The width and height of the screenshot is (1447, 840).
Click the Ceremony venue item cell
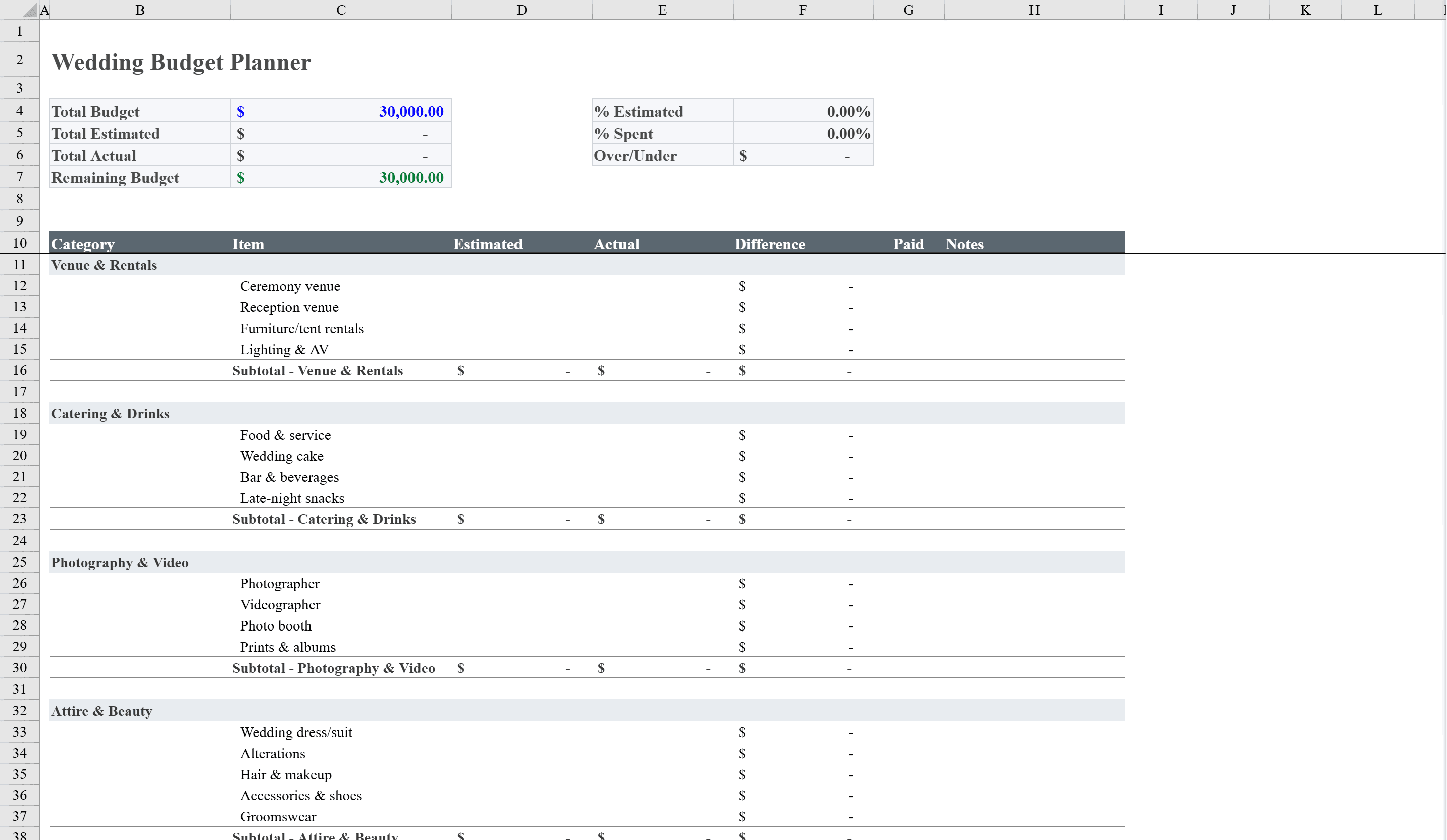point(290,286)
